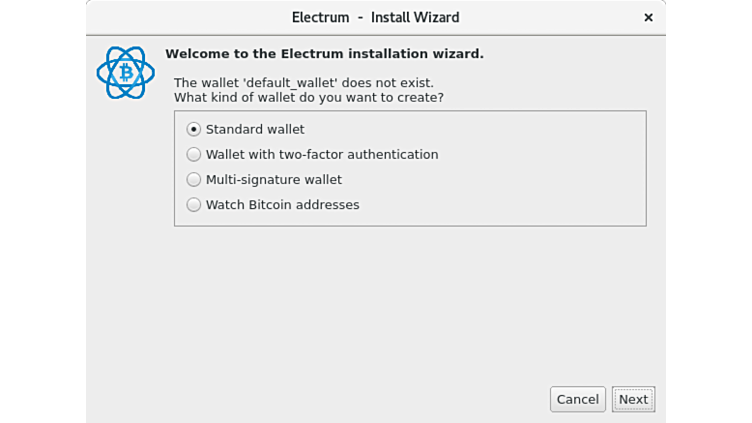This screenshot has width=752, height=423.
Task: Select the Standard wallet radio button
Action: 194,129
